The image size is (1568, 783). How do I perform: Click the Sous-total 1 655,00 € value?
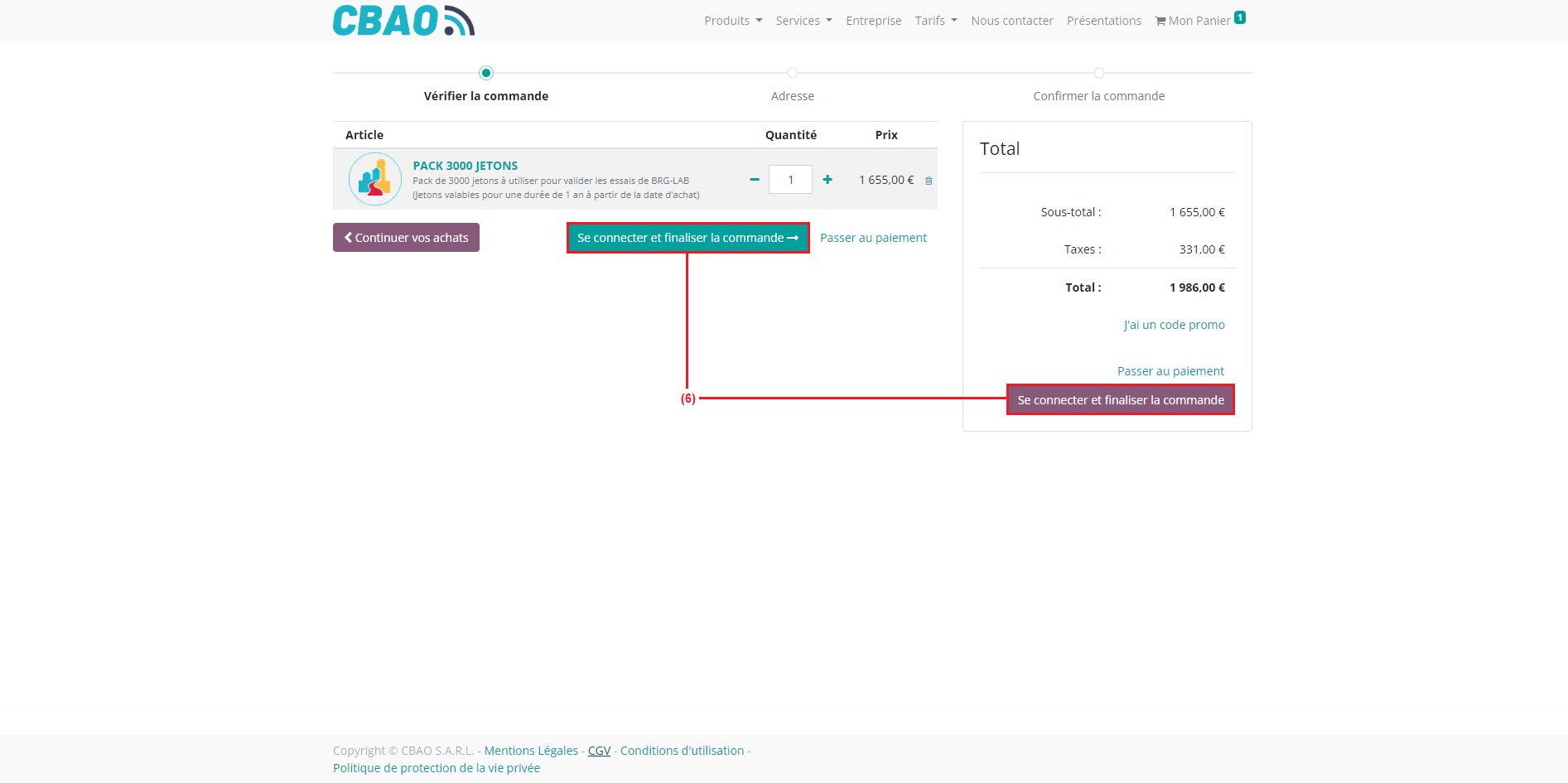pyautogui.click(x=1197, y=212)
